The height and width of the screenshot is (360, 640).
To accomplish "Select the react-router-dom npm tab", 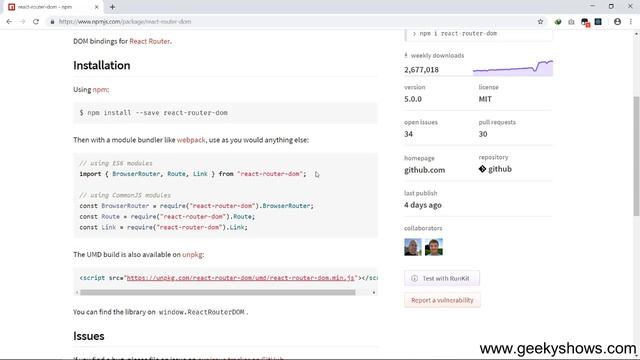I will 53,7.
